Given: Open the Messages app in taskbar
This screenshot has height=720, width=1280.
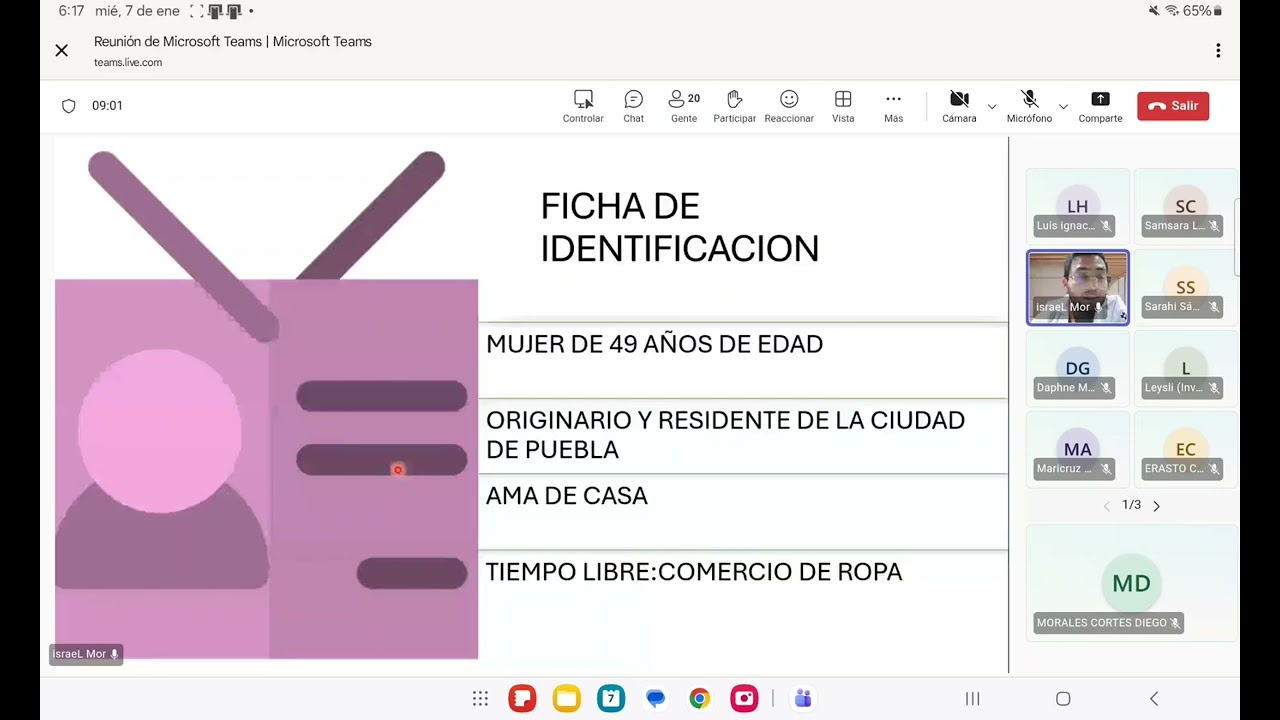Looking at the screenshot, I should [x=655, y=699].
